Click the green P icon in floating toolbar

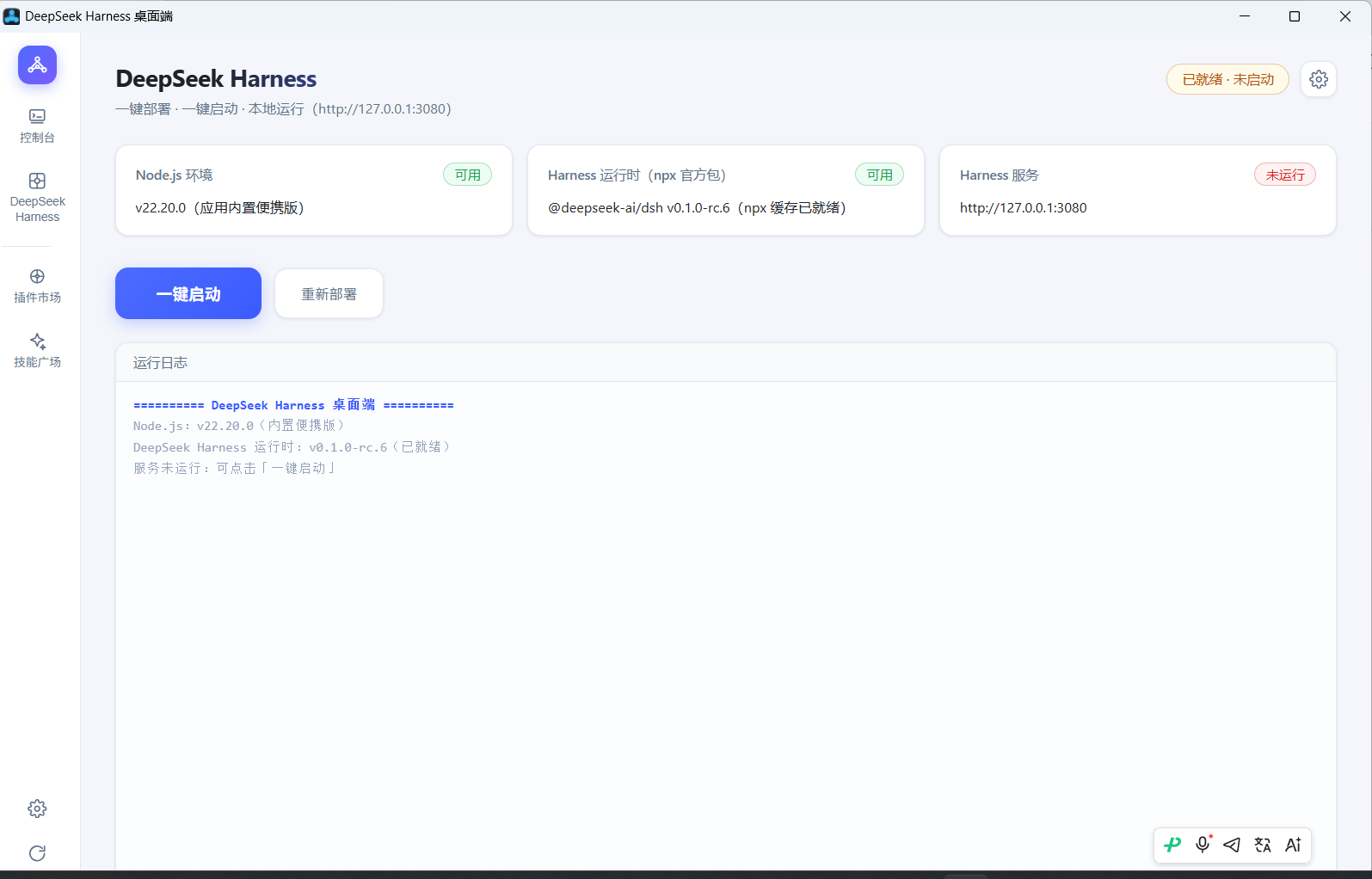(1172, 845)
